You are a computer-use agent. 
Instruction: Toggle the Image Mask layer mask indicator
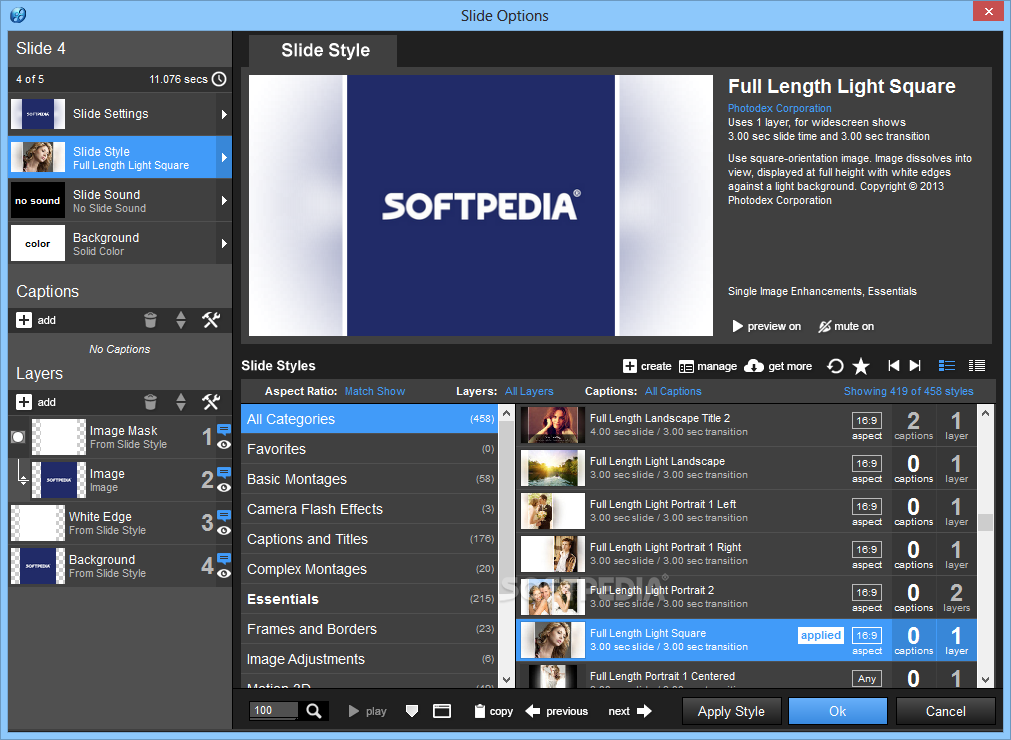pyautogui.click(x=18, y=437)
